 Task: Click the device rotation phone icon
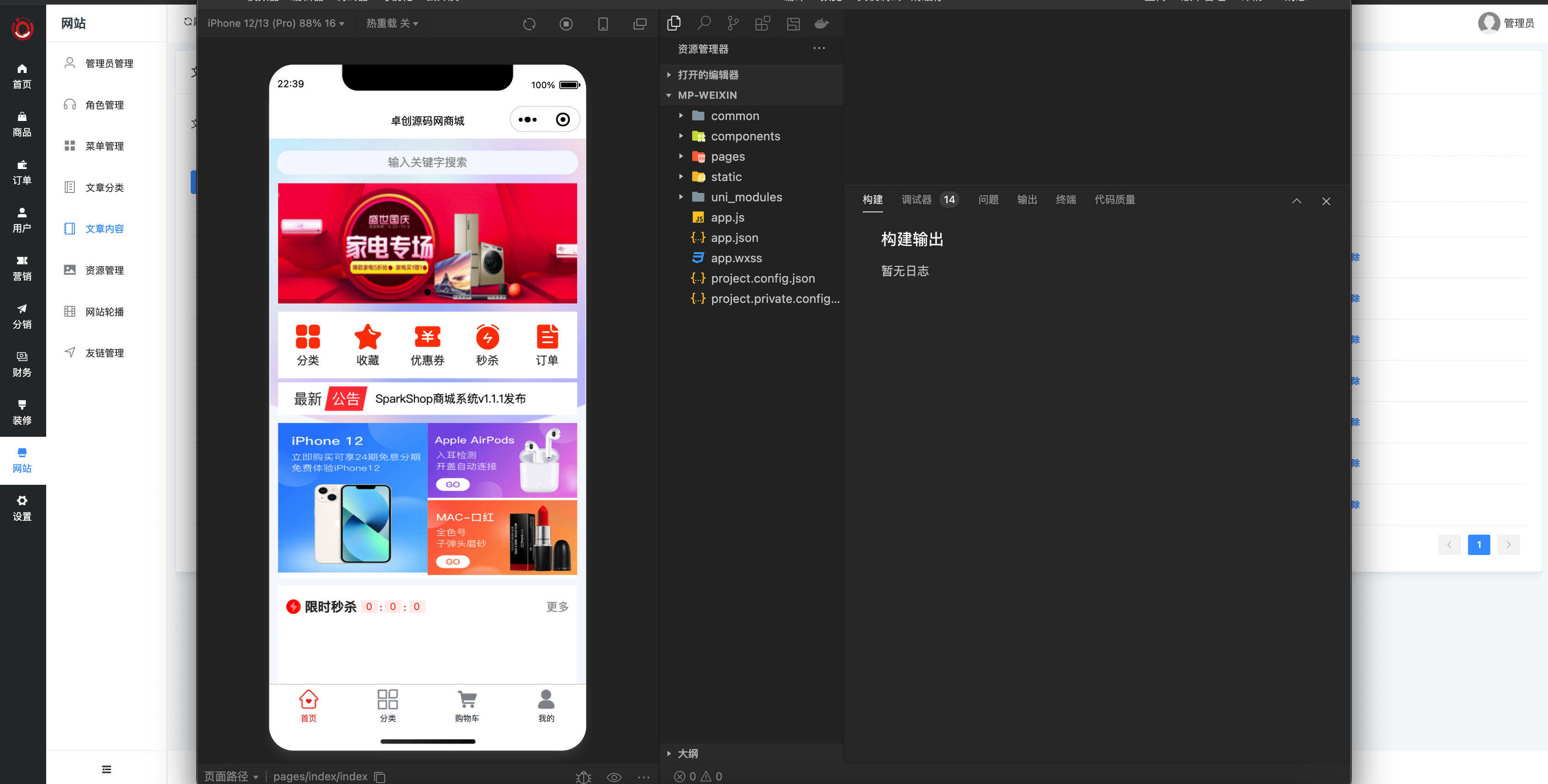tap(603, 24)
